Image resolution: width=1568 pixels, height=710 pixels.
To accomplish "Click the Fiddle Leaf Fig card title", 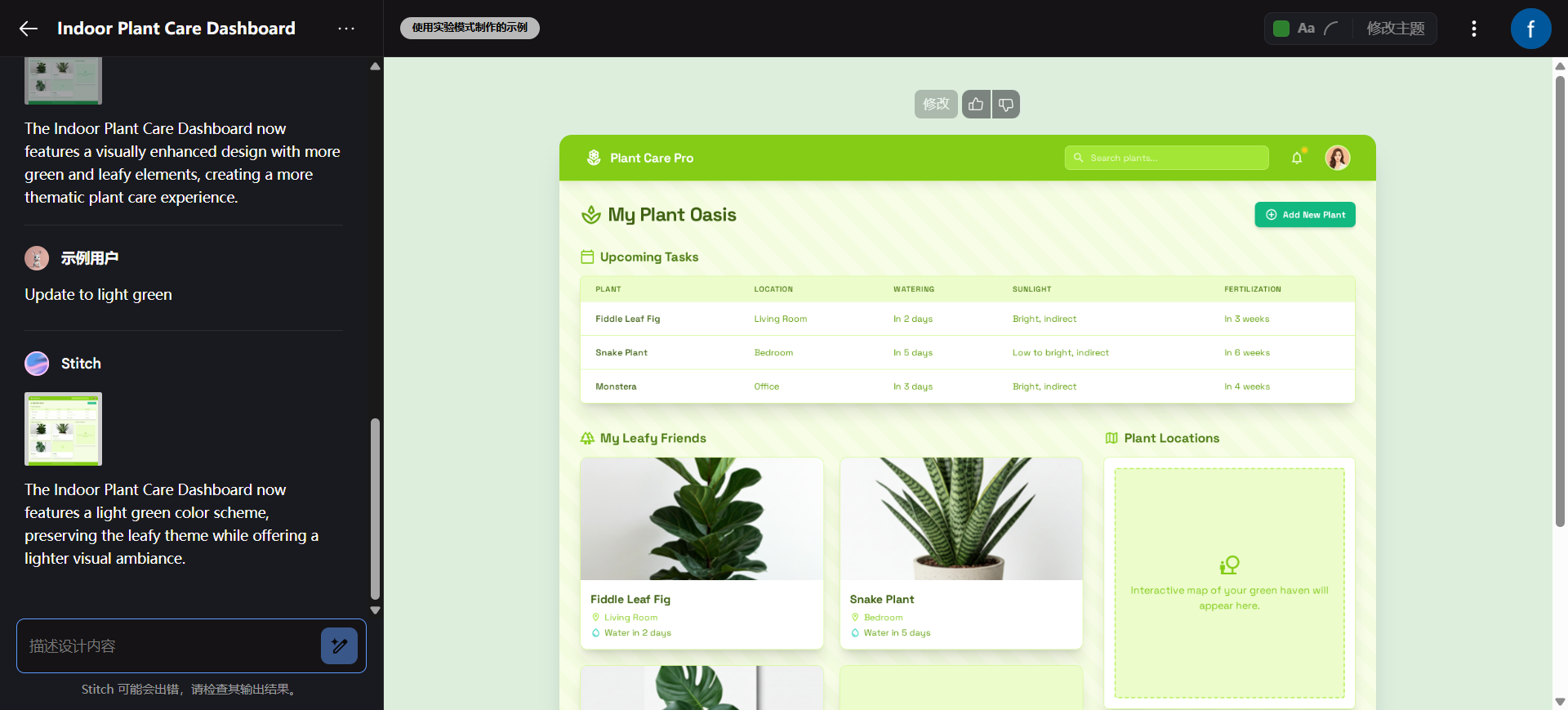I will pyautogui.click(x=630, y=599).
